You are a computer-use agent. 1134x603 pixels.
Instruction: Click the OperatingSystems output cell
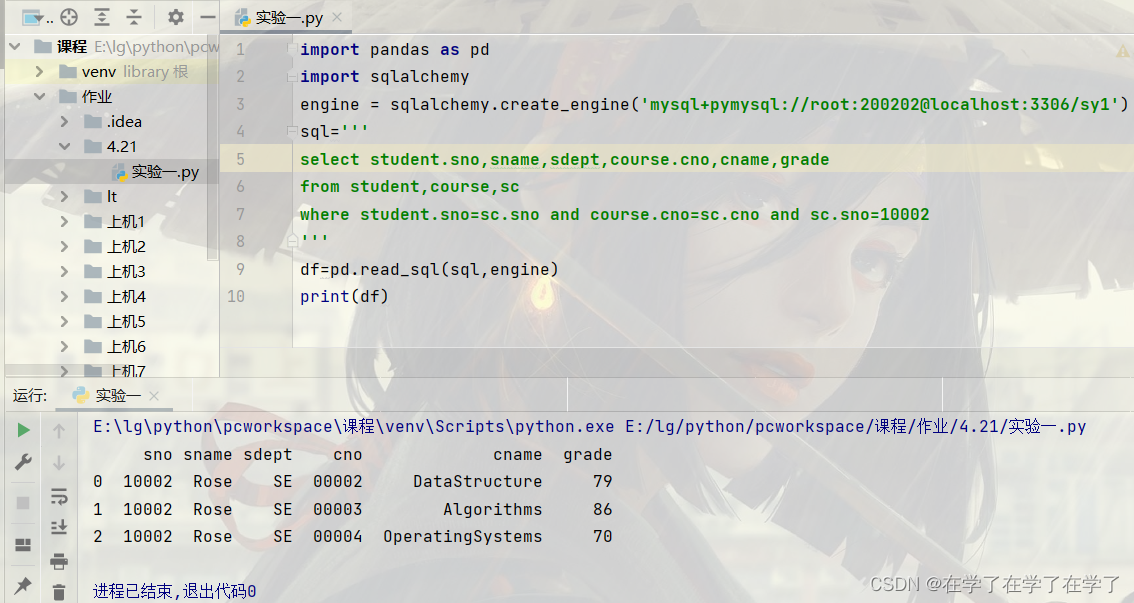(x=463, y=536)
